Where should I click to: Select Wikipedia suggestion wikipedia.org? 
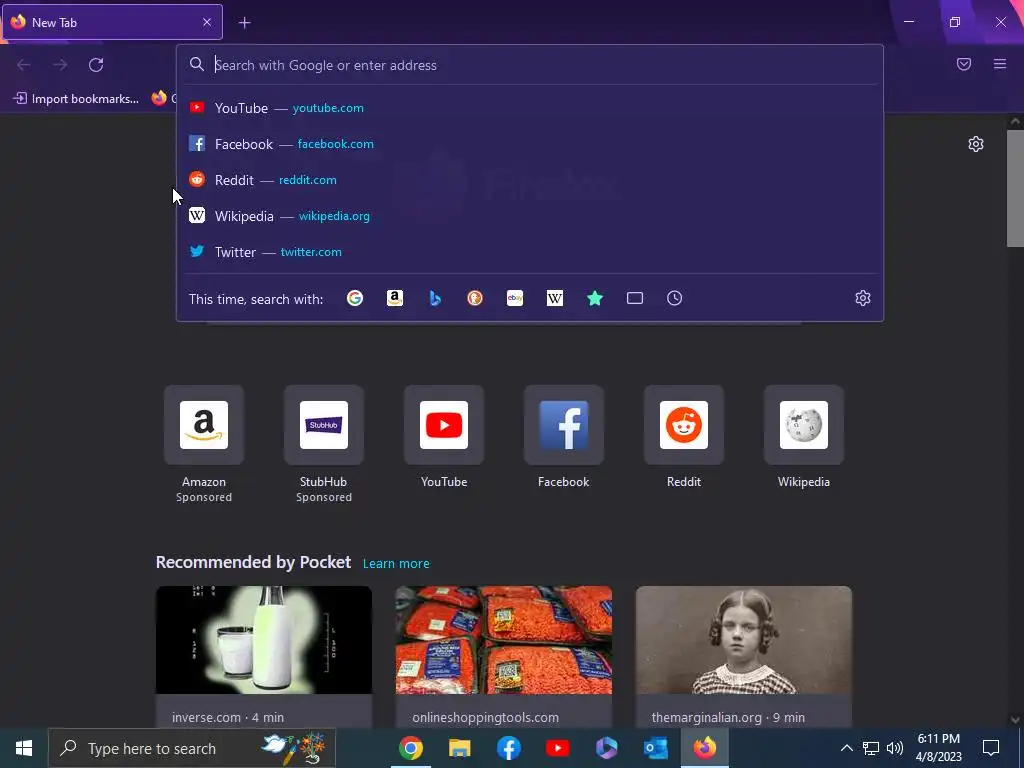click(x=530, y=216)
